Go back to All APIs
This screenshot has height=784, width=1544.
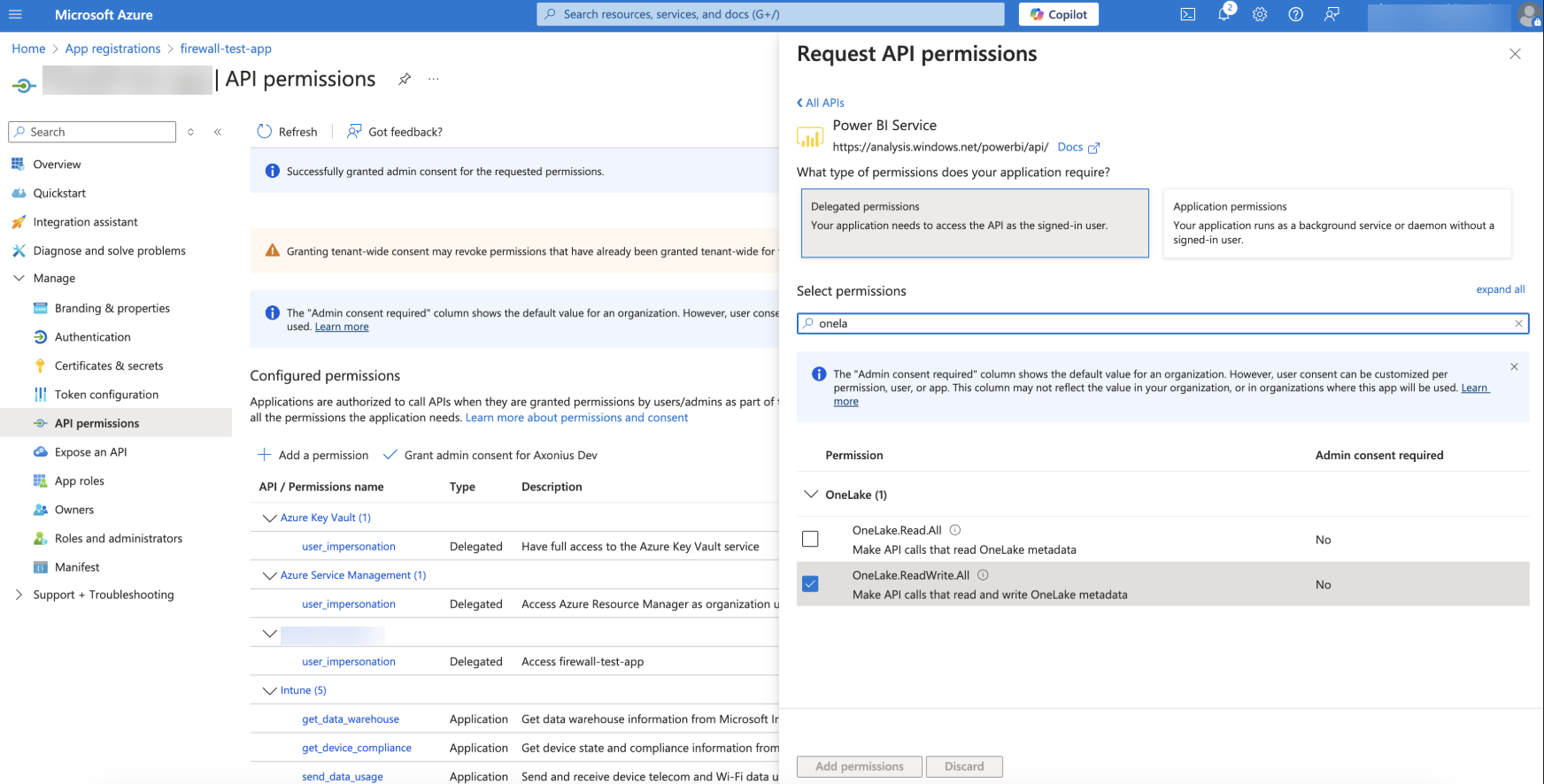coord(821,103)
